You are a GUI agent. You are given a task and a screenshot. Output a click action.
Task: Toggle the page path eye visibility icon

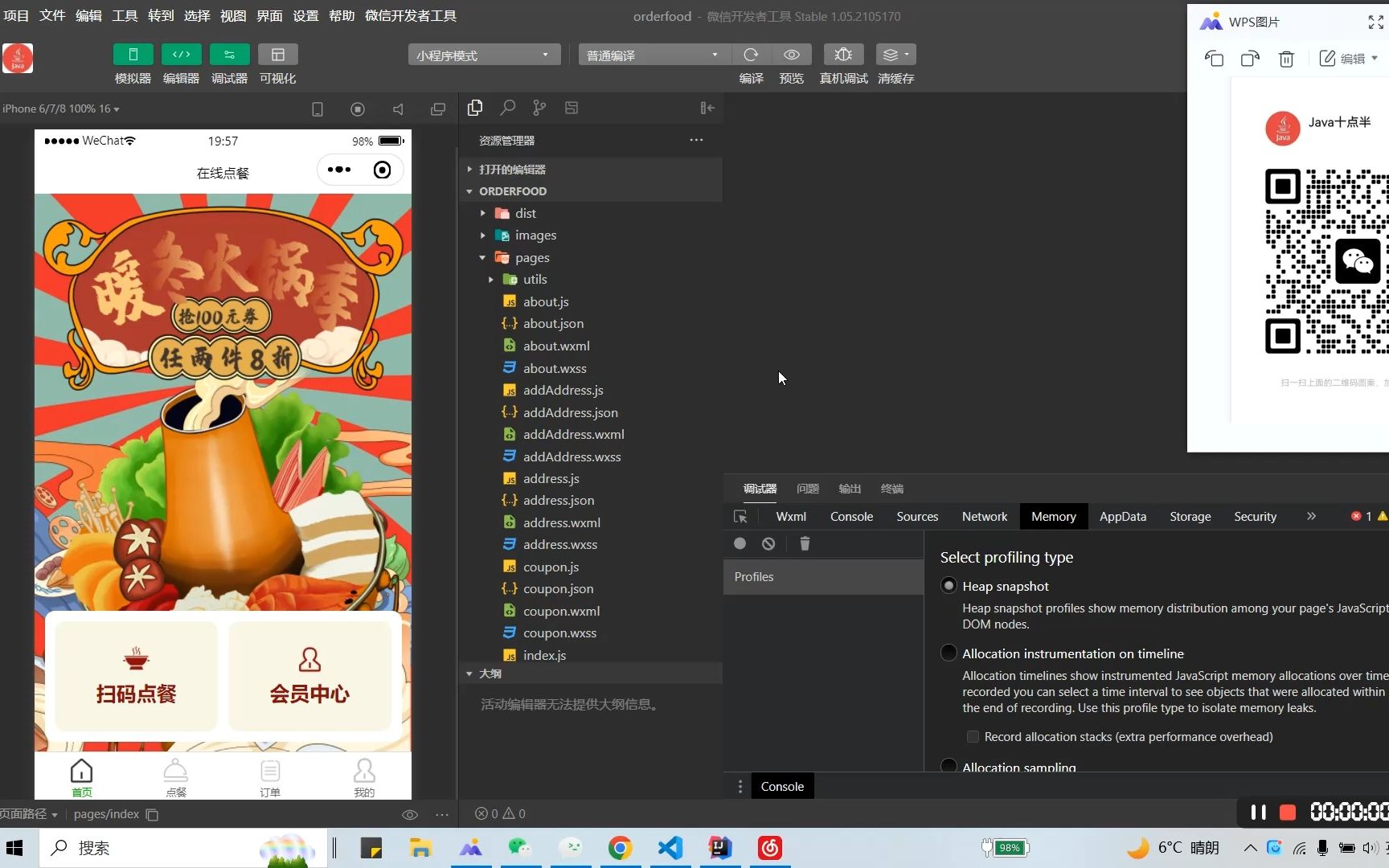(410, 815)
